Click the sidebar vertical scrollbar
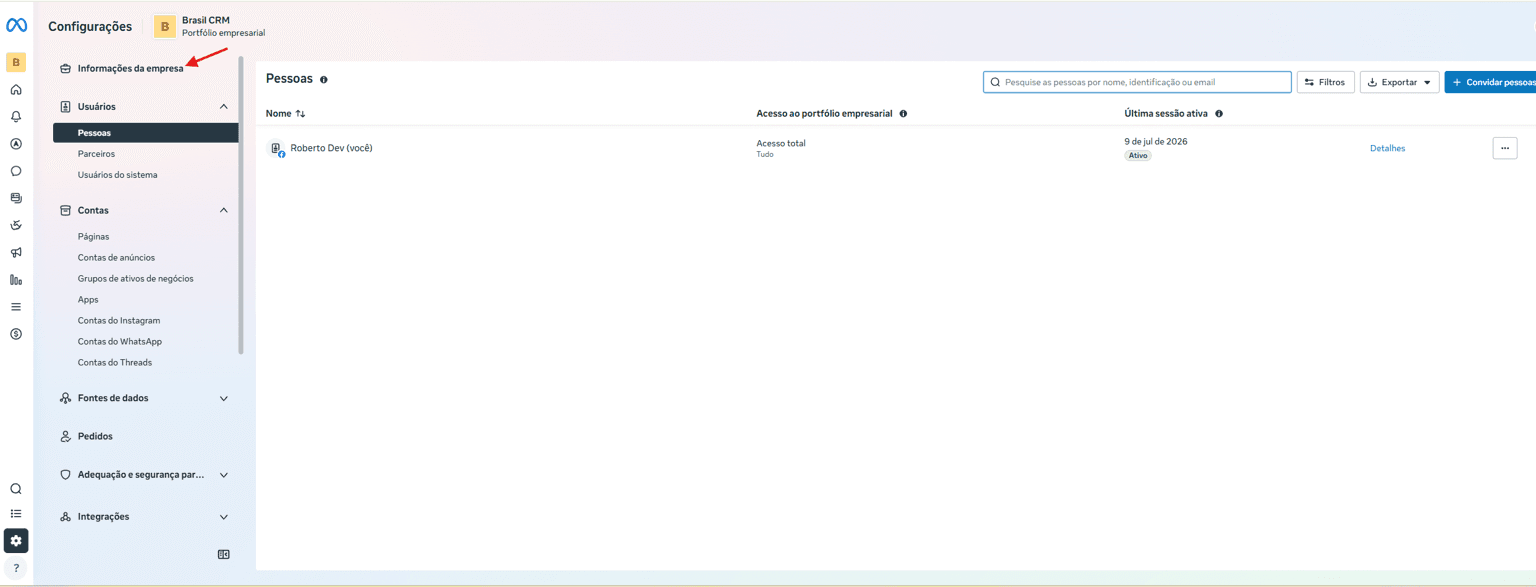This screenshot has width=1536, height=587. (240, 205)
